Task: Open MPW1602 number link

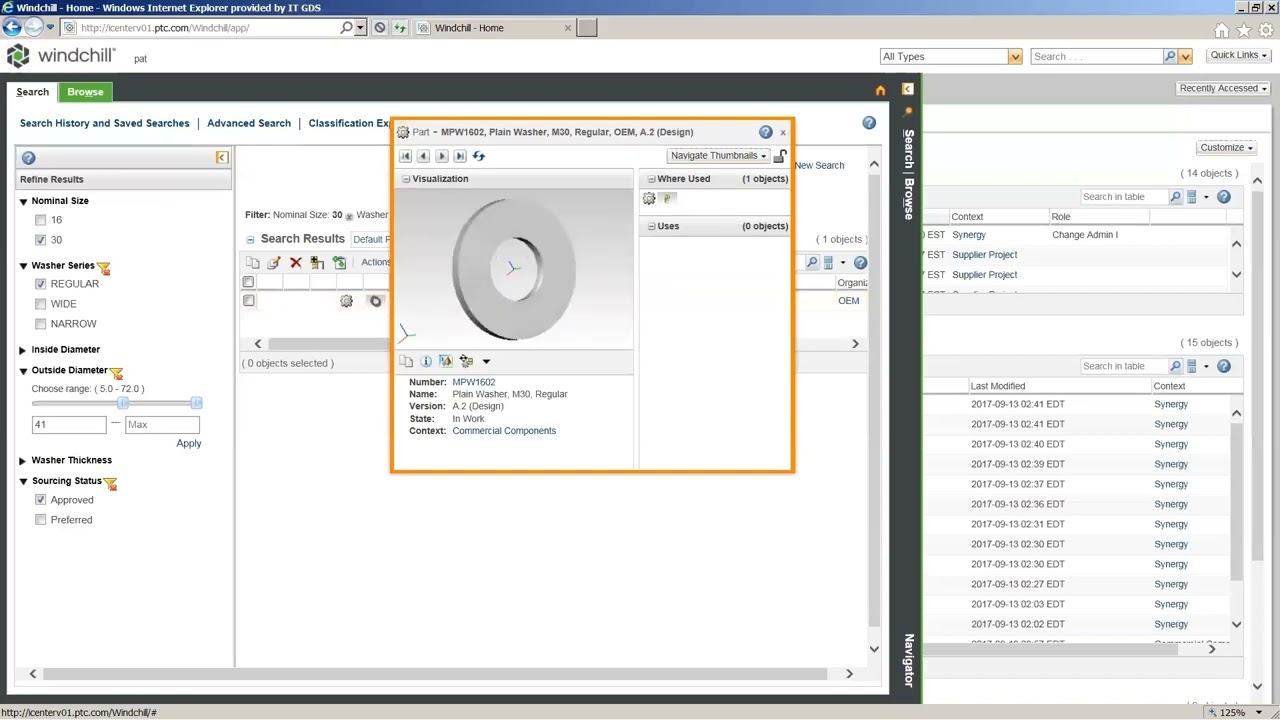Action: 473,382
